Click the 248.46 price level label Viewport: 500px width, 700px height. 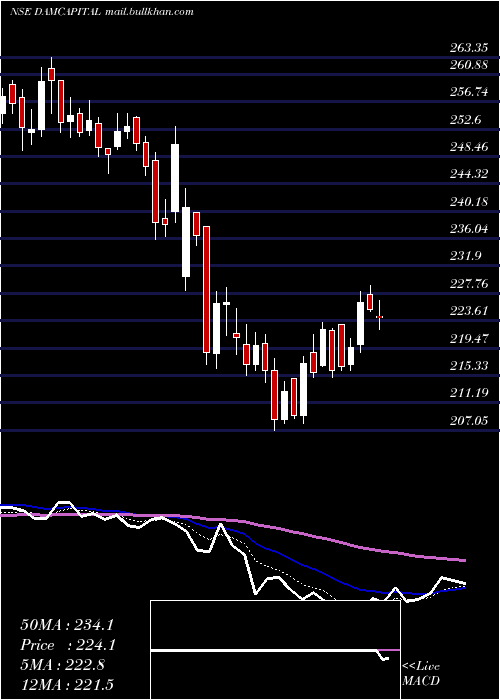click(x=468, y=147)
